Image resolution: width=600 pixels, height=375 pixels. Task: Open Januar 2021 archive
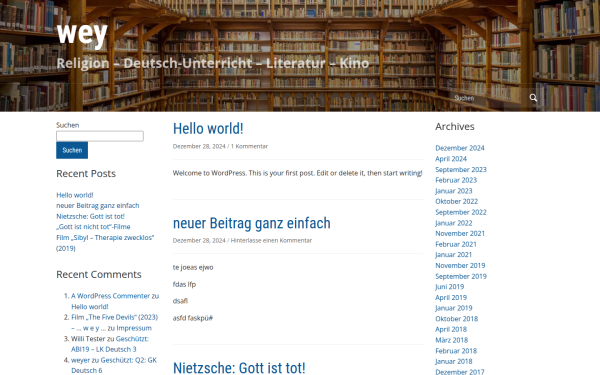tap(453, 254)
